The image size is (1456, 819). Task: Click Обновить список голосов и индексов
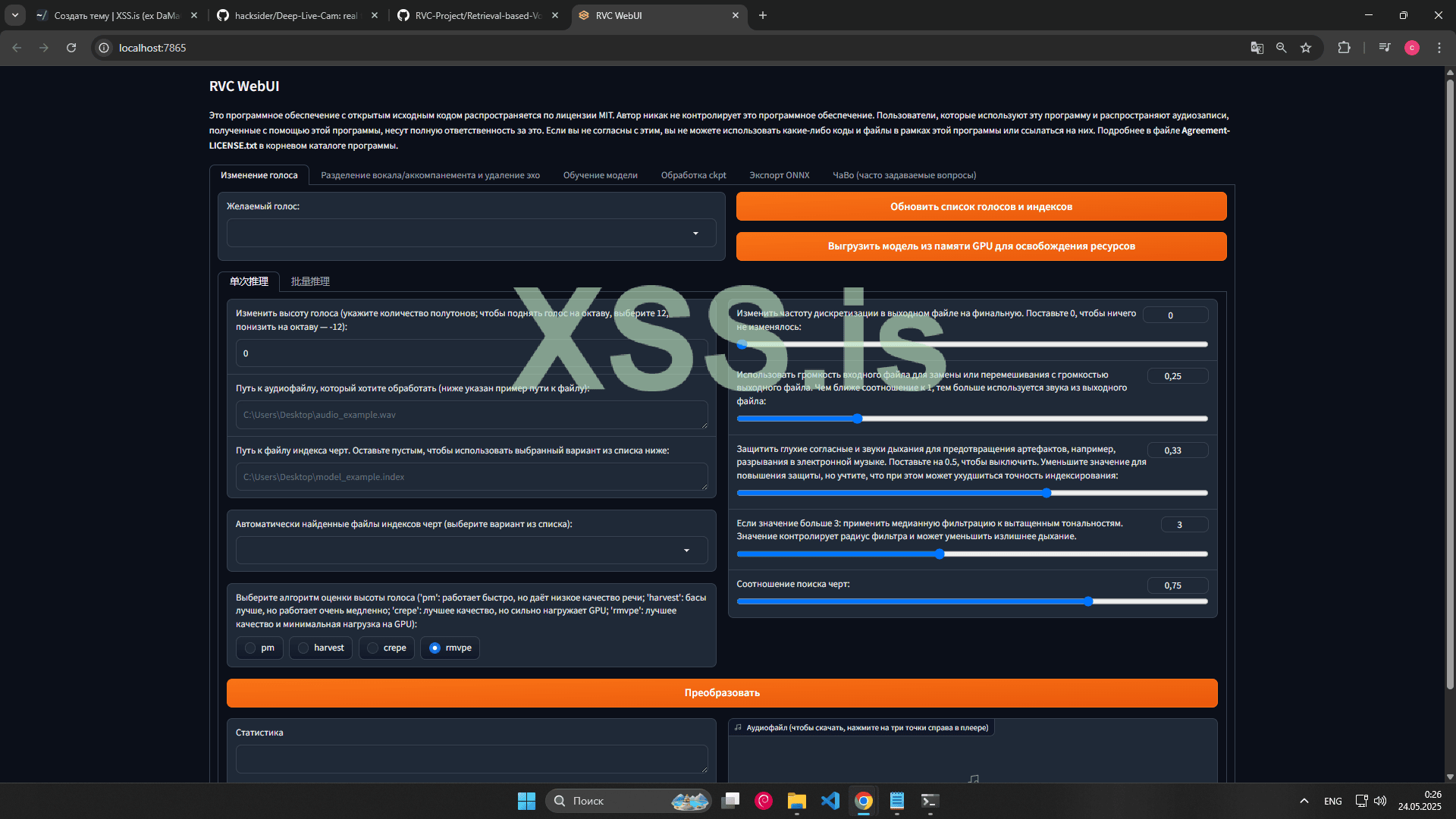coord(981,206)
